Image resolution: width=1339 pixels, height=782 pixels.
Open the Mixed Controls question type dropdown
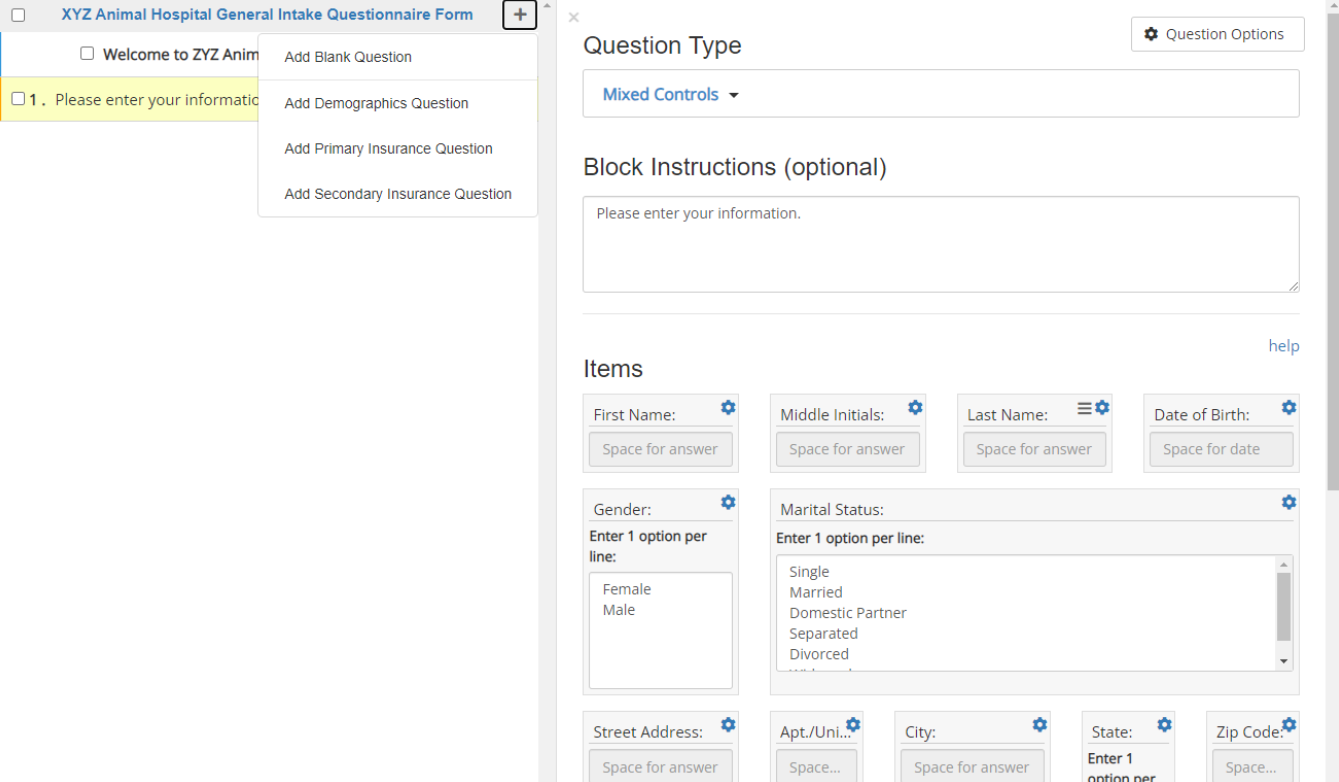[670, 94]
